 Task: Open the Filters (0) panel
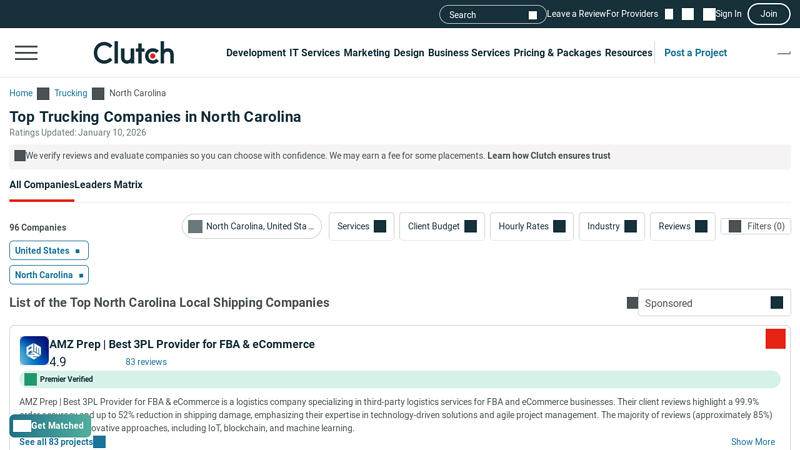click(x=756, y=226)
